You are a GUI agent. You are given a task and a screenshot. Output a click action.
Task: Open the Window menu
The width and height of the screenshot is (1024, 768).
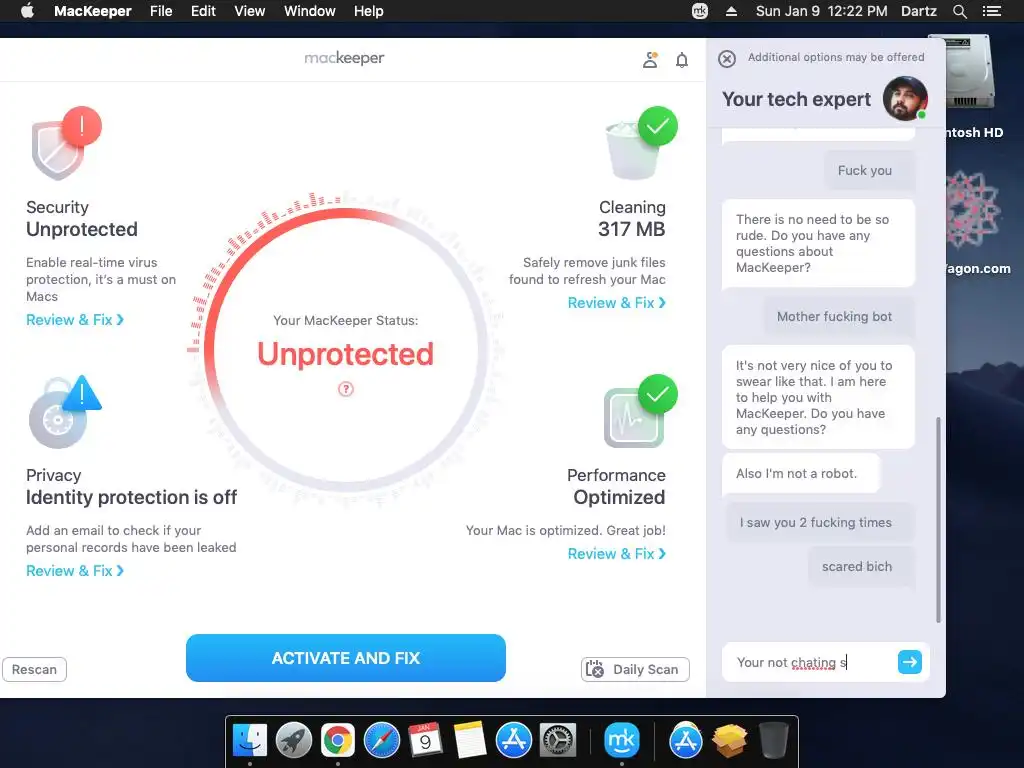[310, 11]
